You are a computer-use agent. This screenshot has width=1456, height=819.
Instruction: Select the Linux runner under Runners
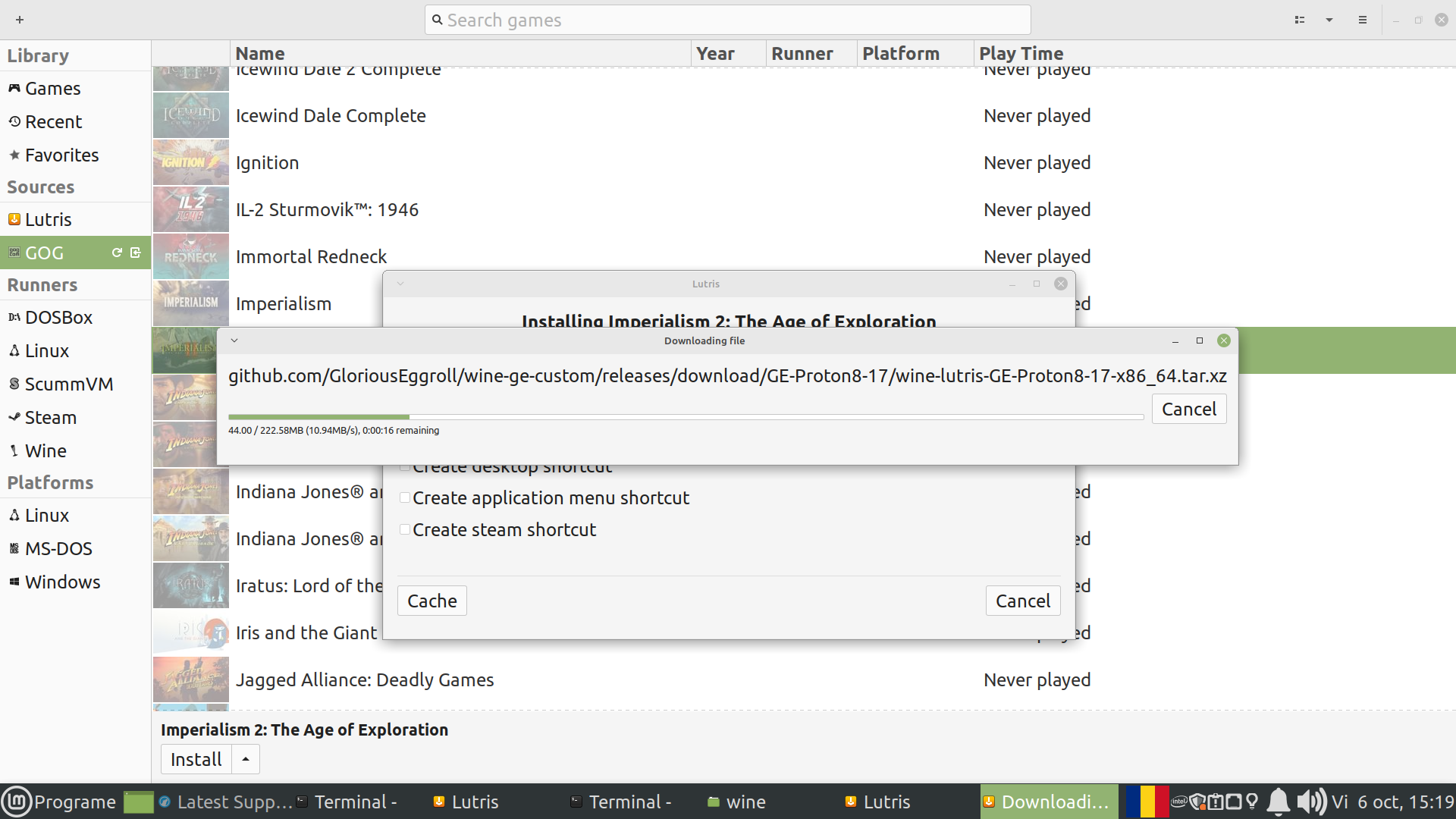(76, 351)
